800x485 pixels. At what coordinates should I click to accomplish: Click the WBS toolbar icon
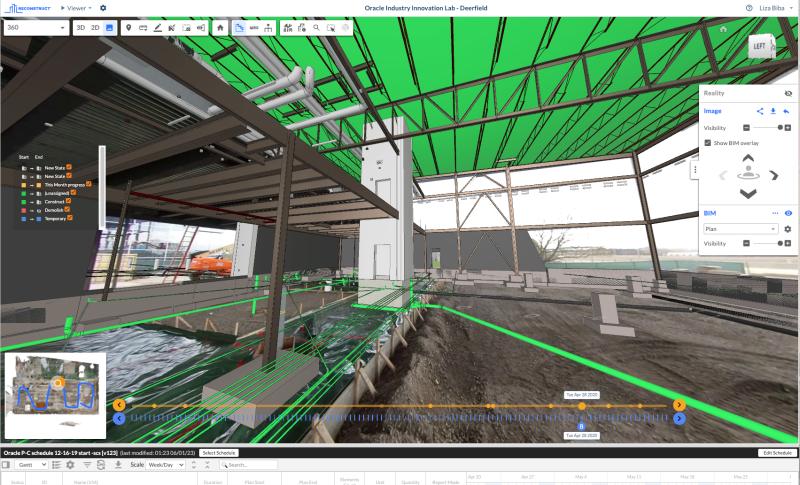(x=254, y=28)
